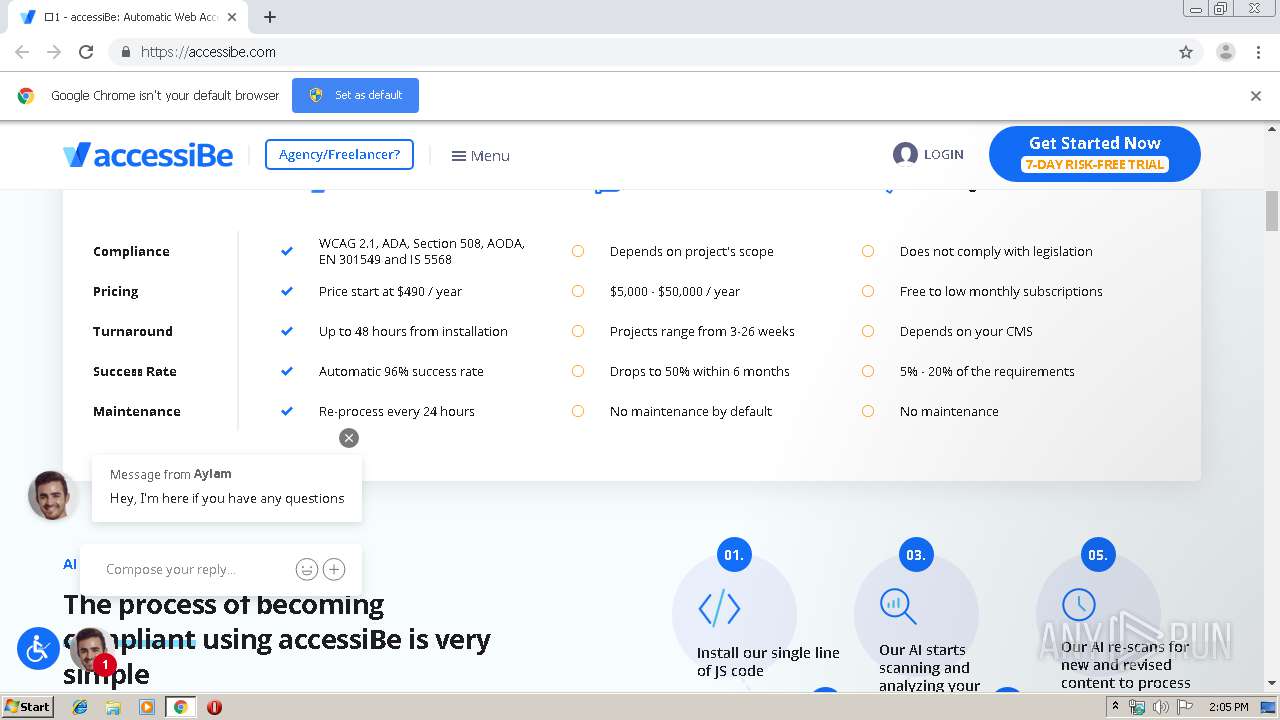
Task: Click checkmark beside Automatic 96% success rate
Action: pos(287,371)
